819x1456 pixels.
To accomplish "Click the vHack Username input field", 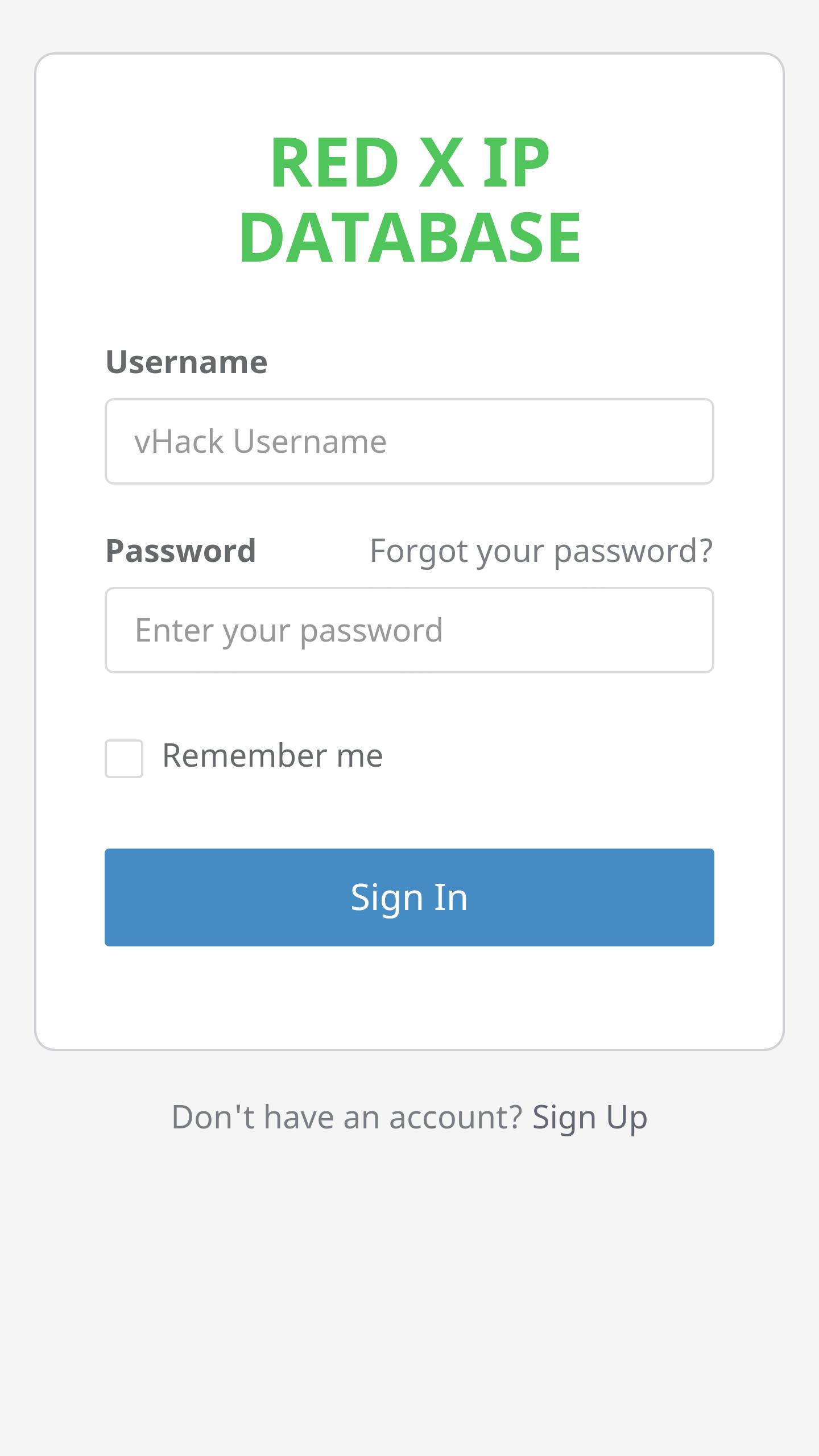I will click(409, 441).
